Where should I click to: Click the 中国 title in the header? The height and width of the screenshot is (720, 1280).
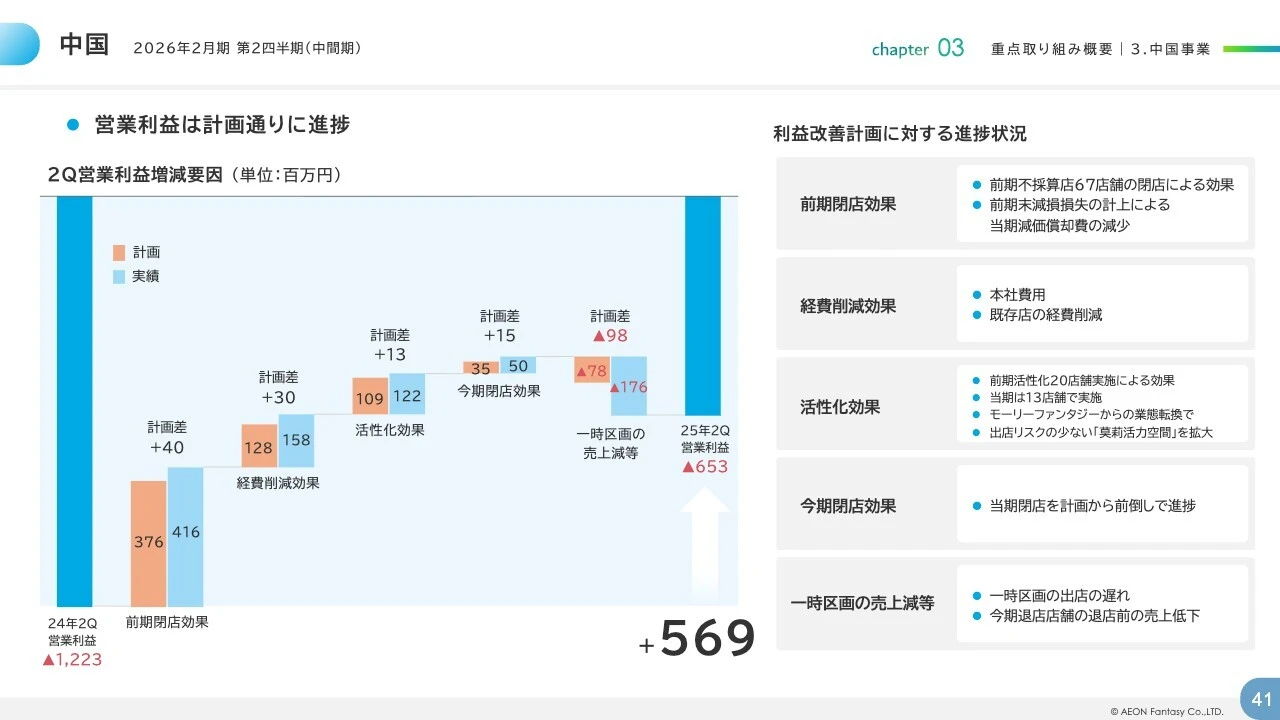[x=84, y=43]
